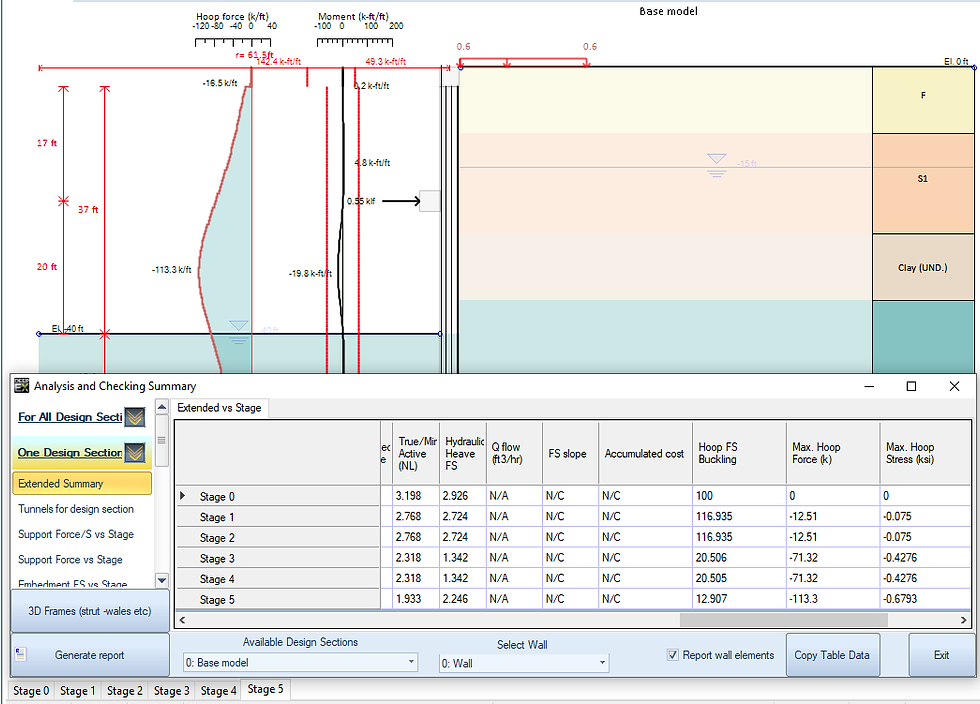Click the table horizontal scroll left arrow
This screenshot has width=980, height=704.
pos(182,620)
